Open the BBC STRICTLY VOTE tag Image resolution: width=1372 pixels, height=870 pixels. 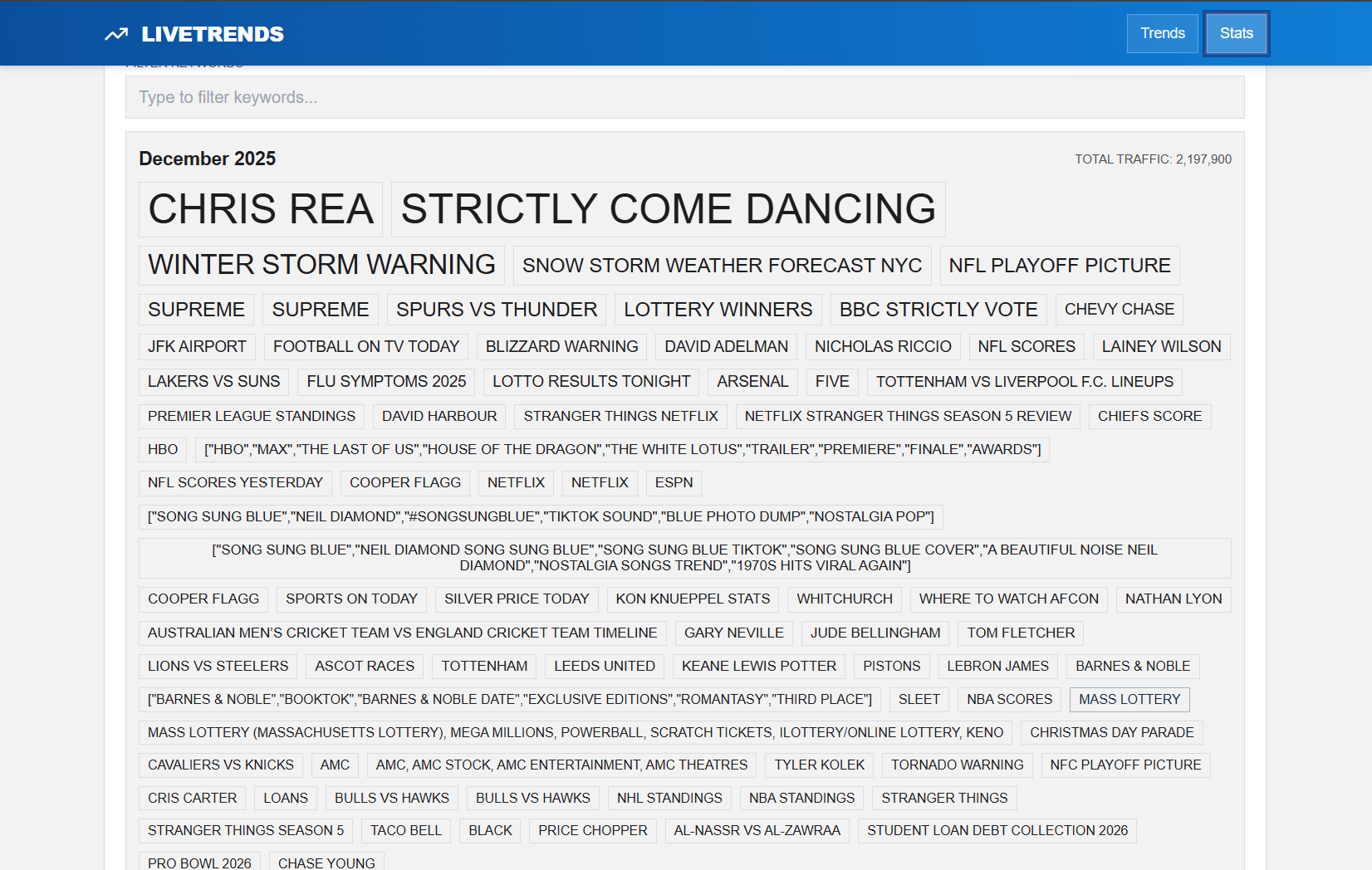click(938, 310)
